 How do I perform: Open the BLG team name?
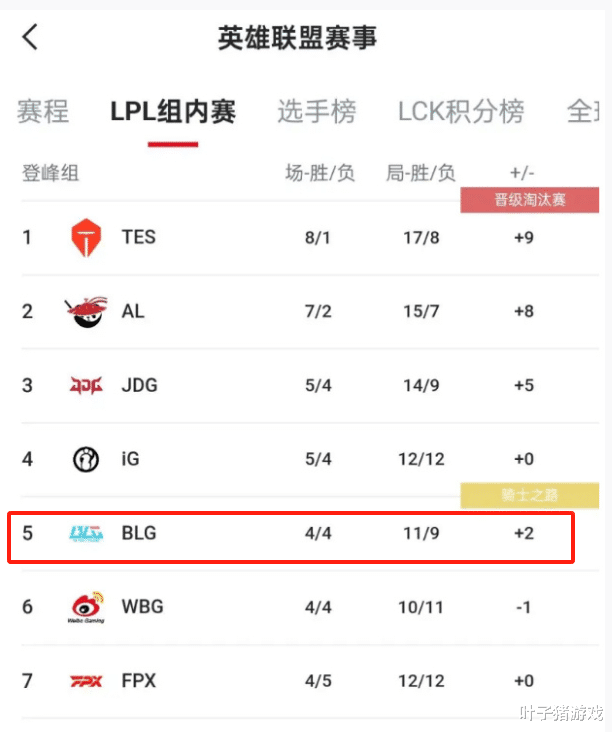(x=139, y=534)
